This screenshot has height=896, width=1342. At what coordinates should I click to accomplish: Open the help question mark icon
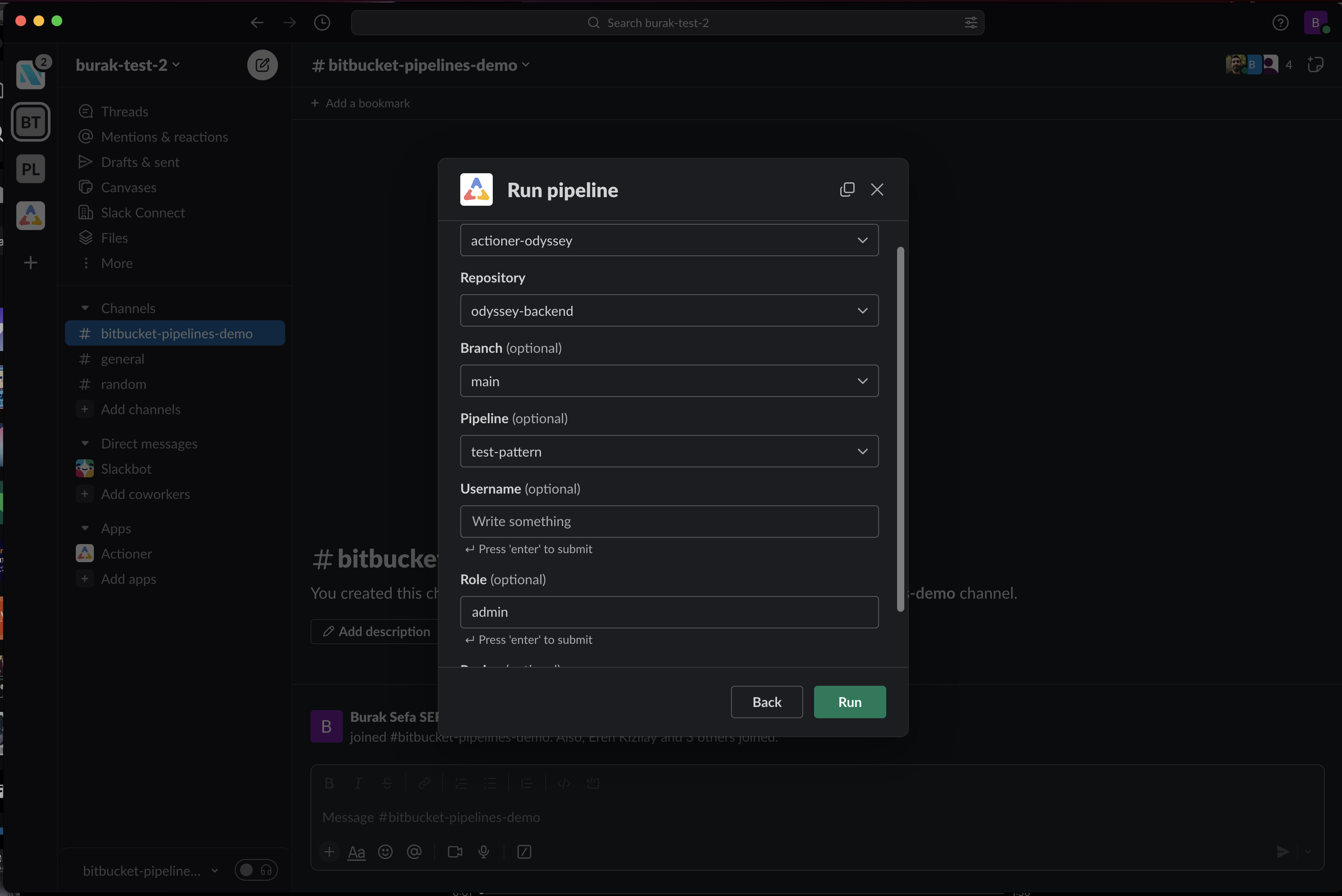click(1280, 23)
